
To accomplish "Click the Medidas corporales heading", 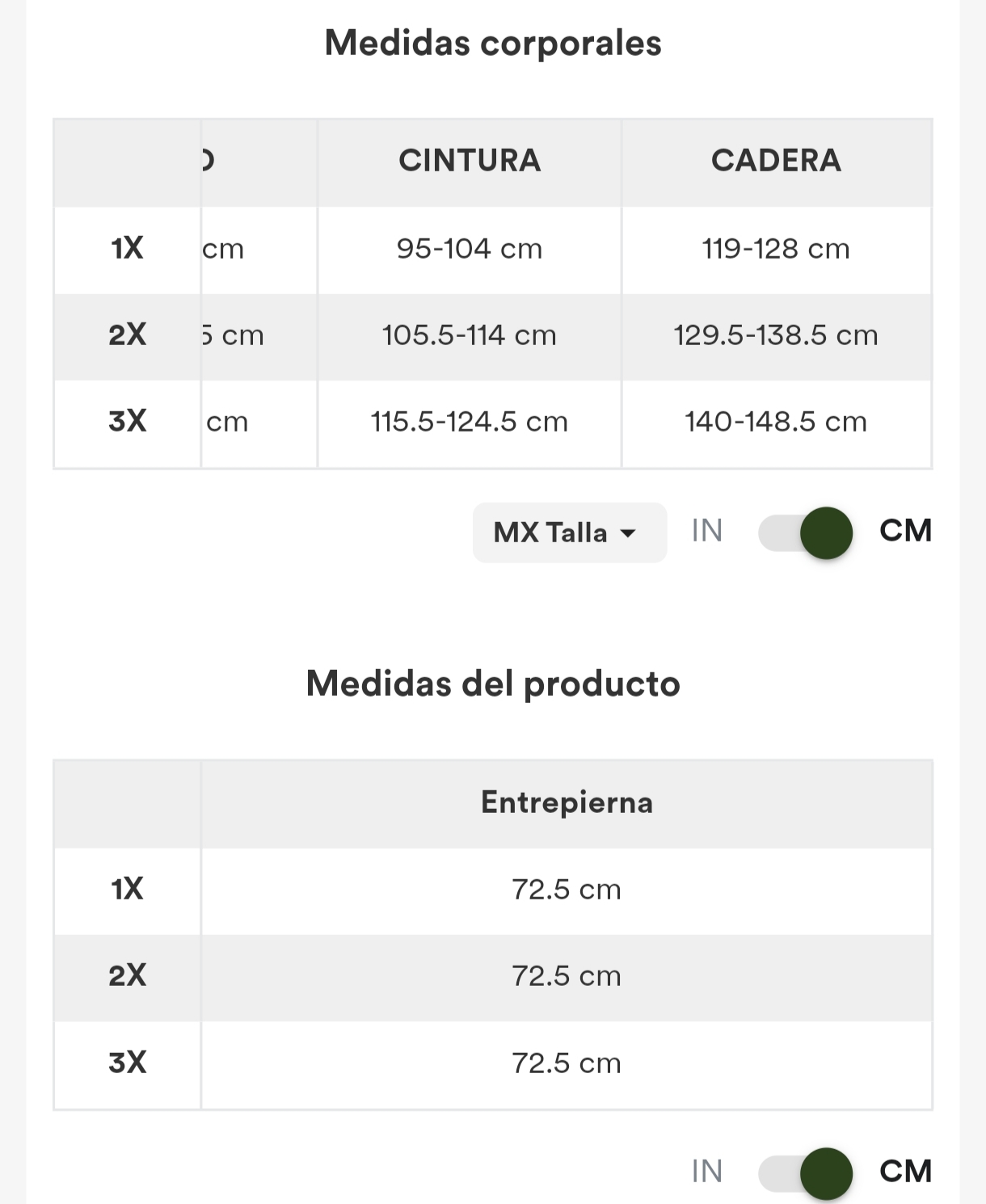I will [x=493, y=43].
